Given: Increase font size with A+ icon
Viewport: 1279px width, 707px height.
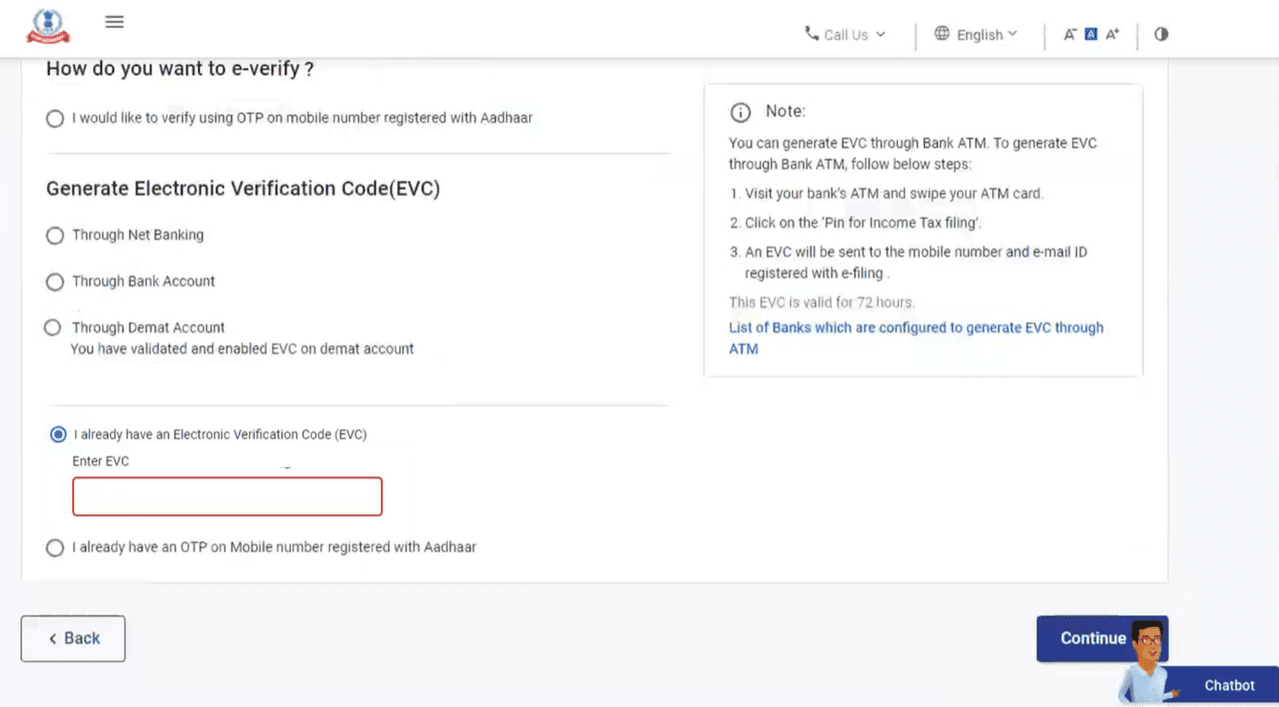Looking at the screenshot, I should pos(1112,34).
